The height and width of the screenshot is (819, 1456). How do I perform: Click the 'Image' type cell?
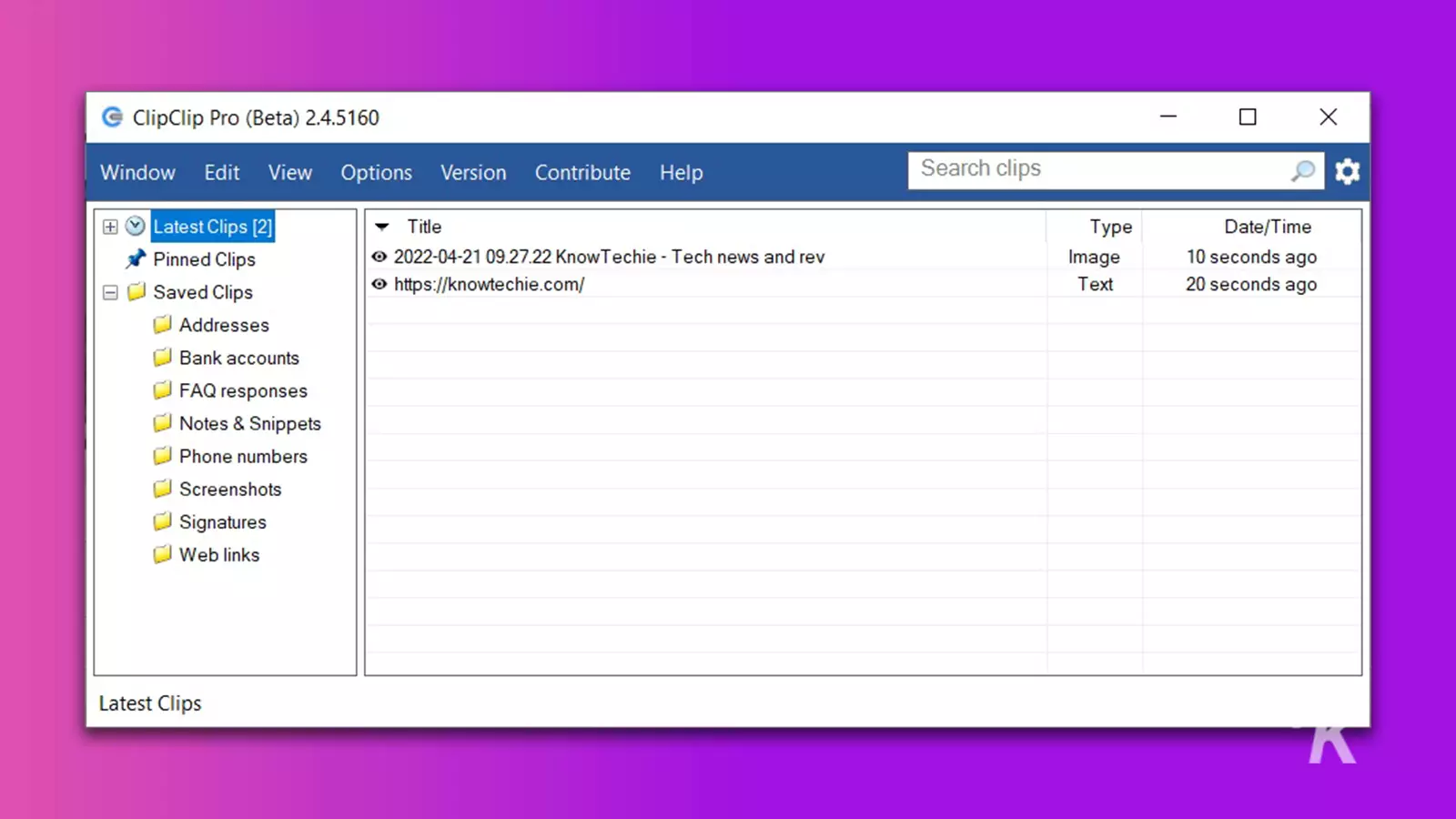click(x=1094, y=257)
